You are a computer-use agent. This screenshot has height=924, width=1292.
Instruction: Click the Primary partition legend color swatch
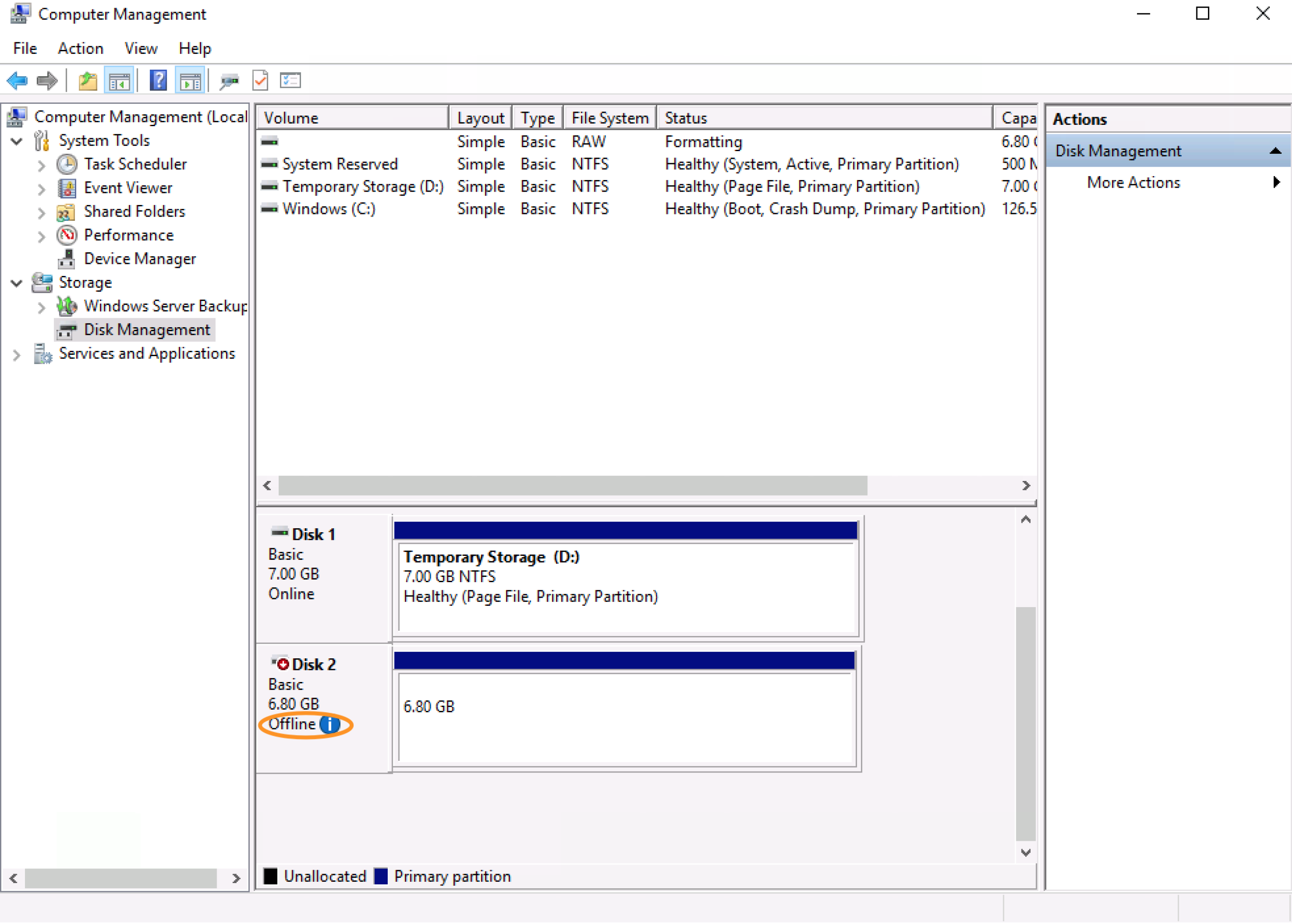tap(381, 876)
